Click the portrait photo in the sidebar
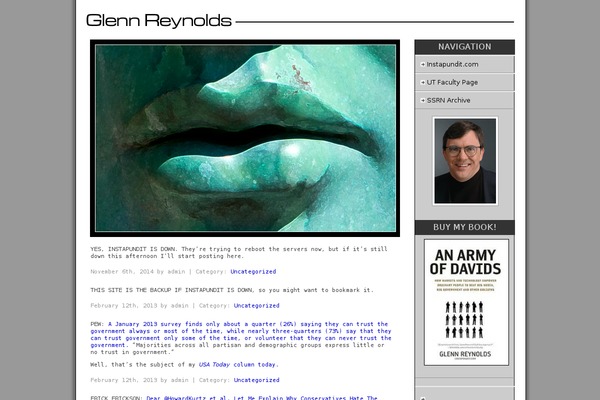The width and height of the screenshot is (600, 400). [x=464, y=161]
